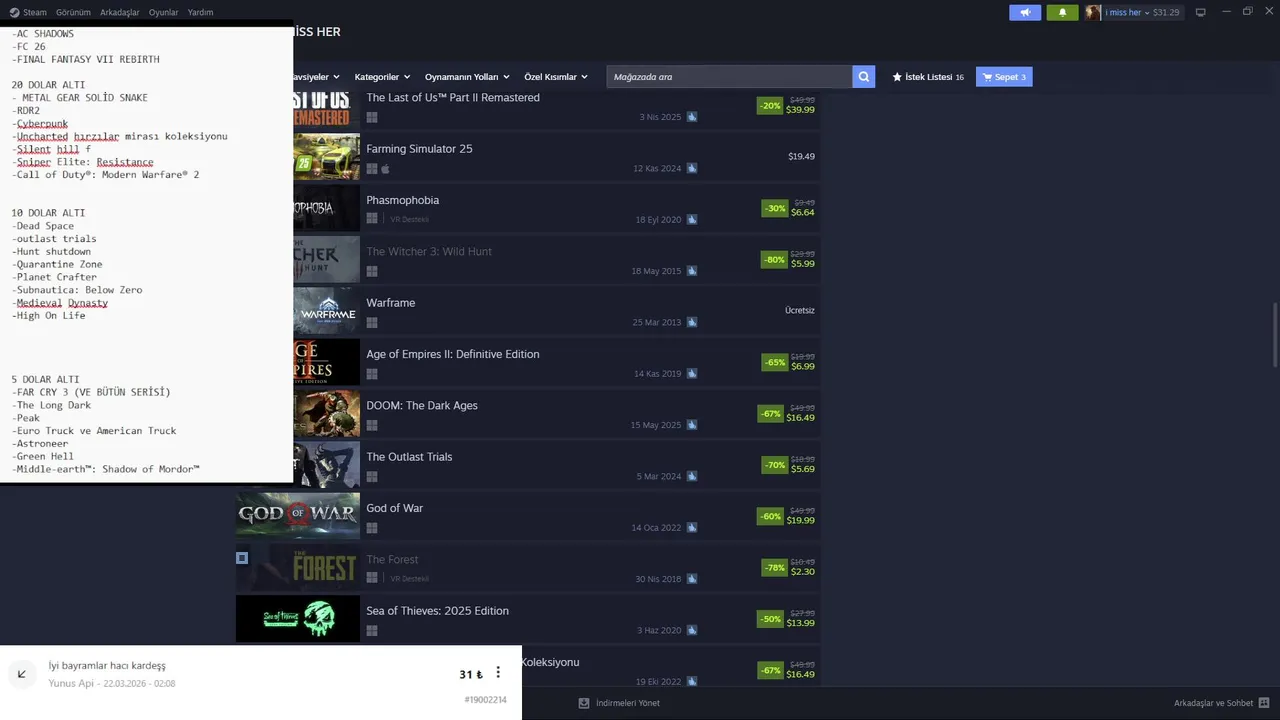The height and width of the screenshot is (720, 1280).
Task: Open the i miss her account dropdown
Action: pyautogui.click(x=1132, y=12)
